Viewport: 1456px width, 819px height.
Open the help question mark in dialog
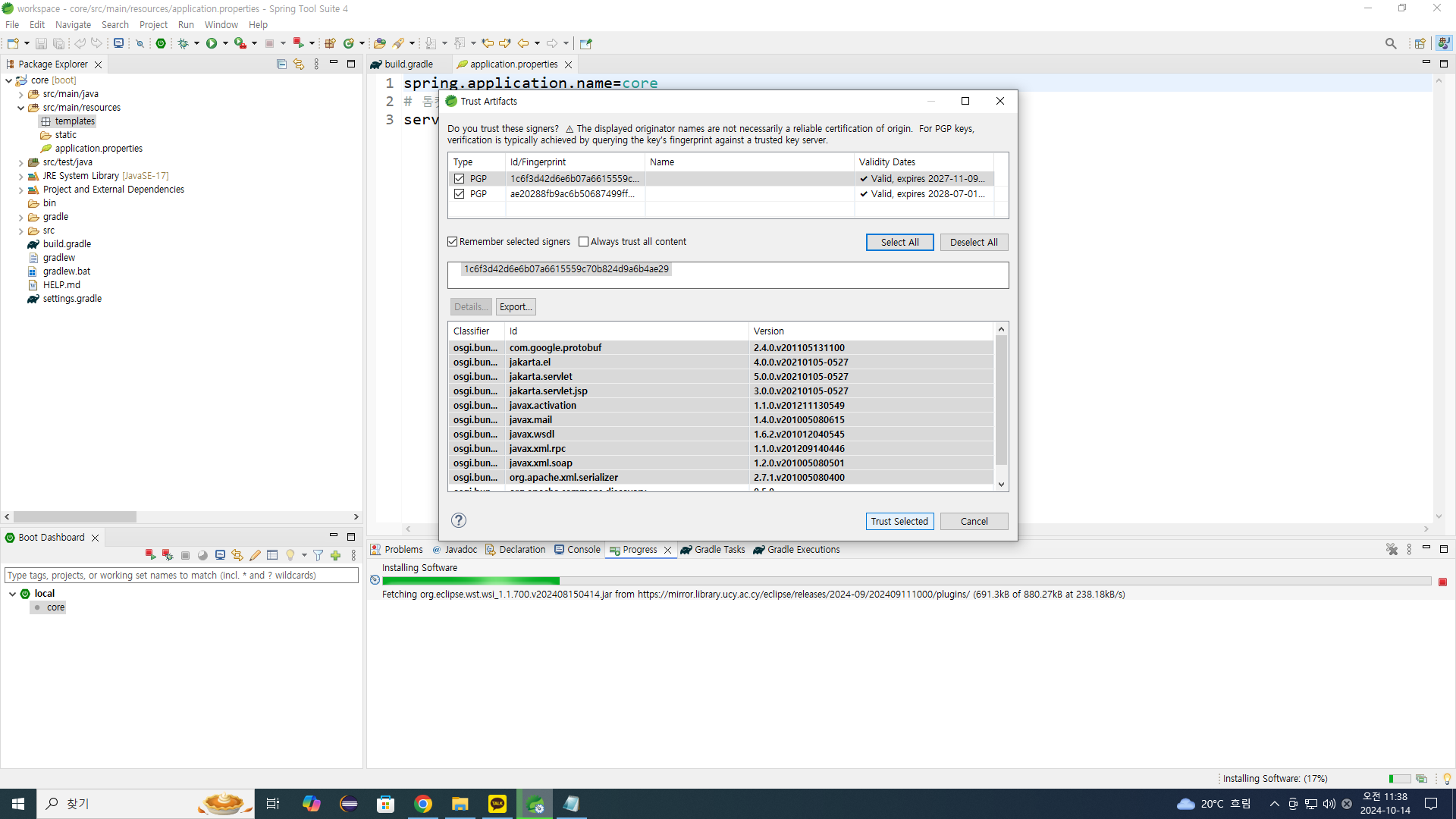[x=459, y=520]
